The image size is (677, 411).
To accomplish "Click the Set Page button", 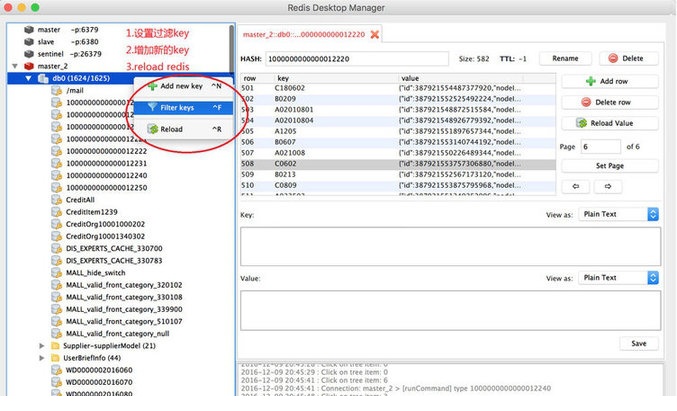I will pyautogui.click(x=610, y=166).
